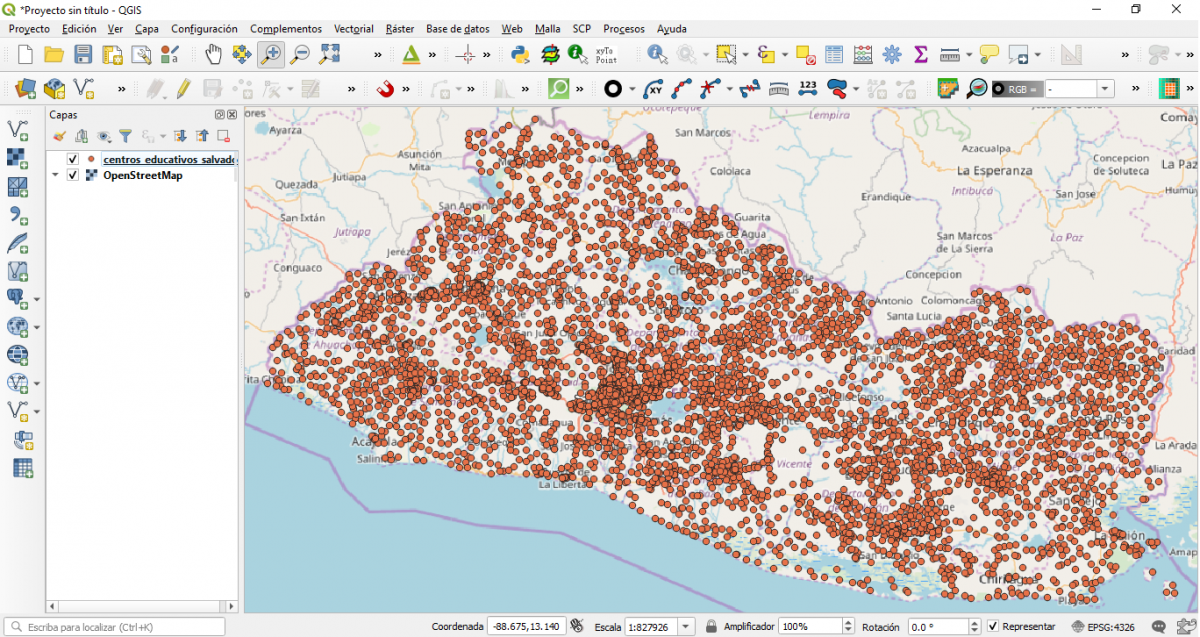Screen dimensions: 1200x637
Task: Open the Field Calculator
Action: (x=862, y=54)
